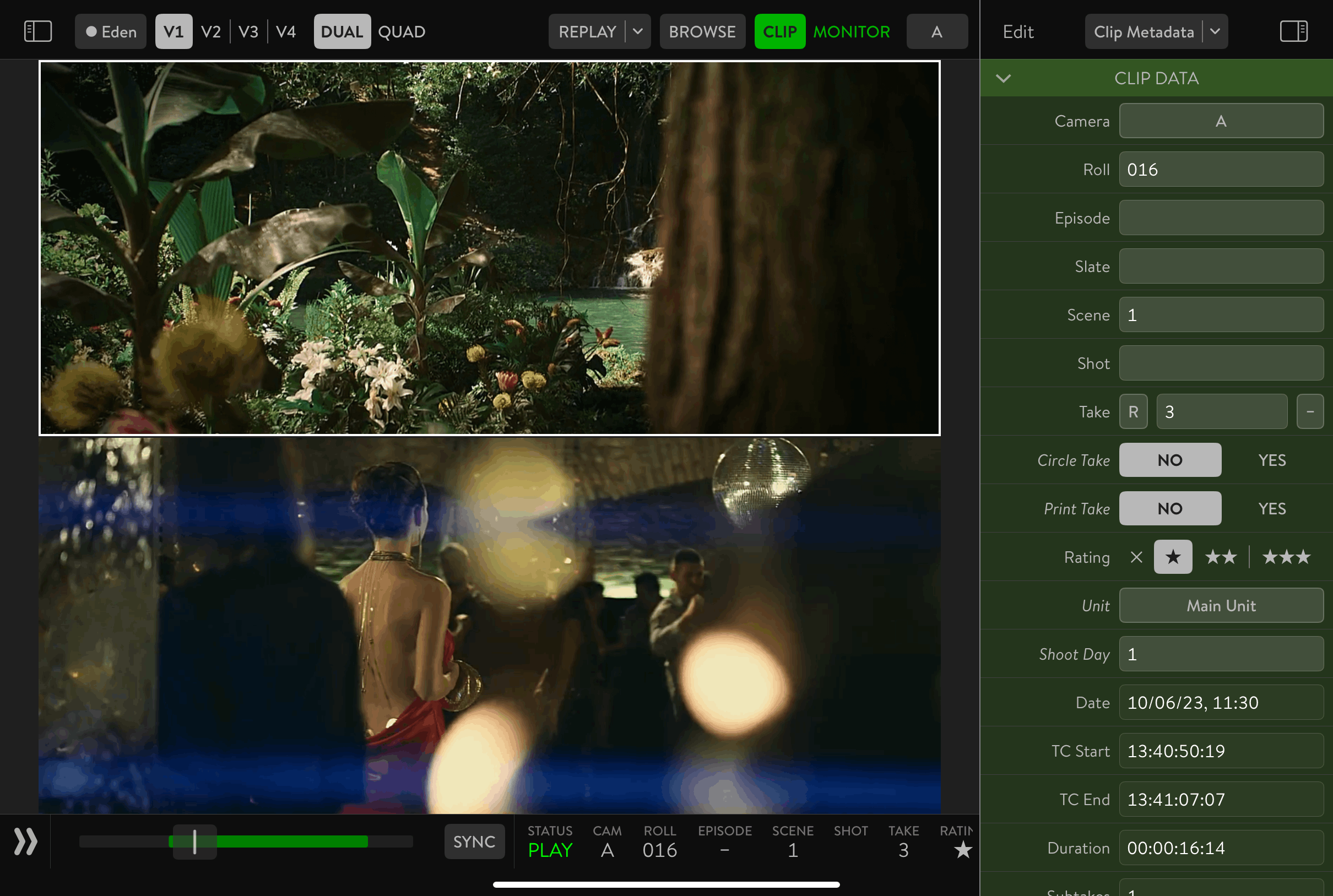Click the playback scrub bar handle

[x=195, y=841]
